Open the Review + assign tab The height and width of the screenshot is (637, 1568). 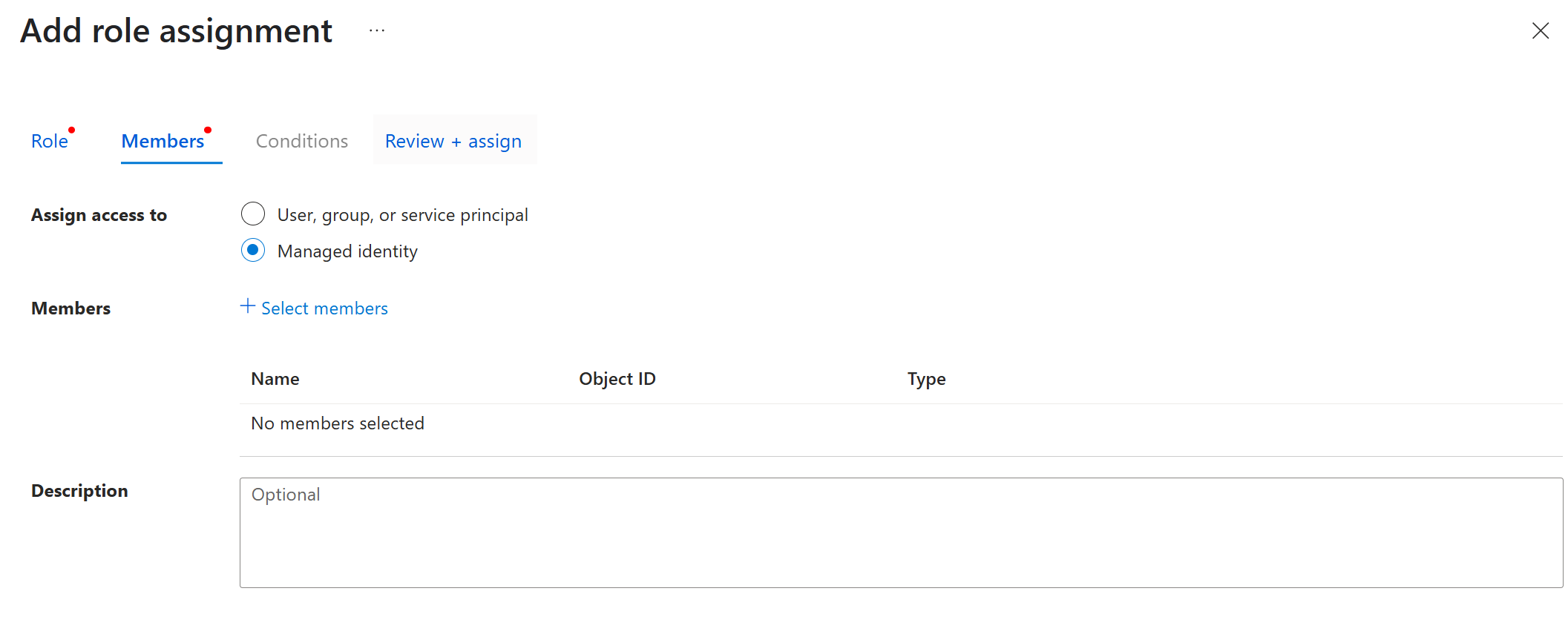point(453,140)
